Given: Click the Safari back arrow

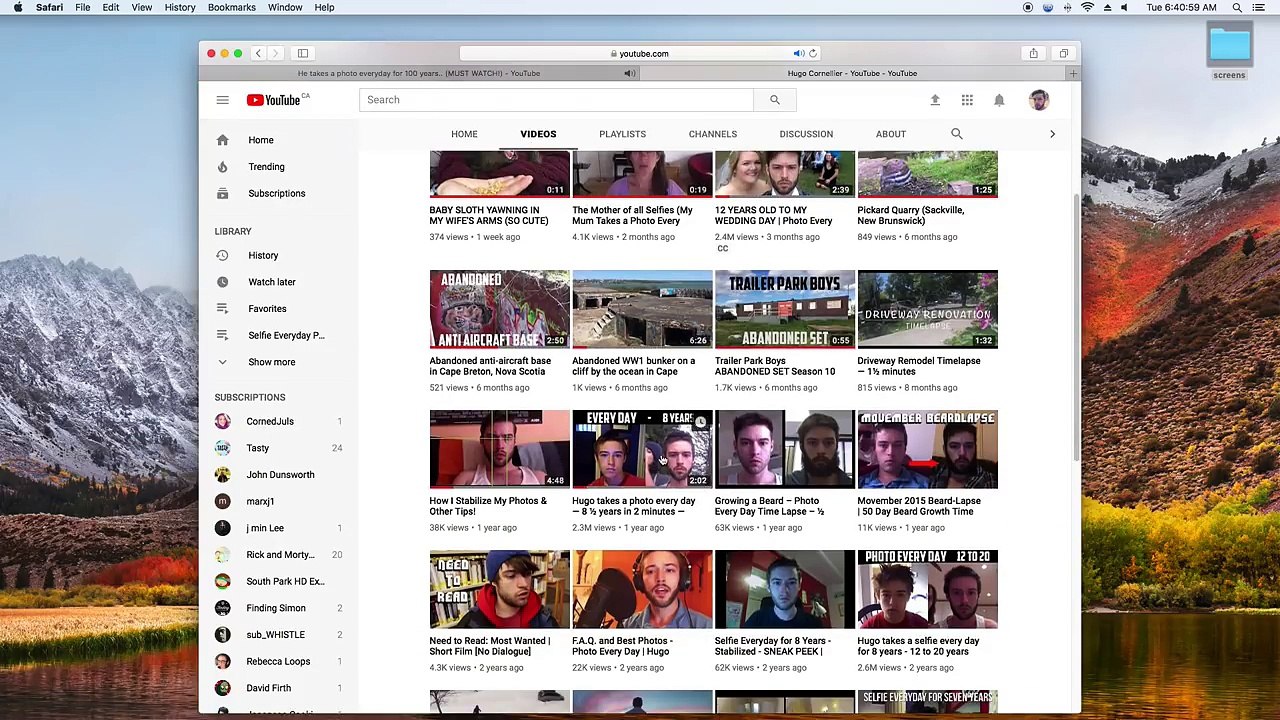Looking at the screenshot, I should (258, 53).
